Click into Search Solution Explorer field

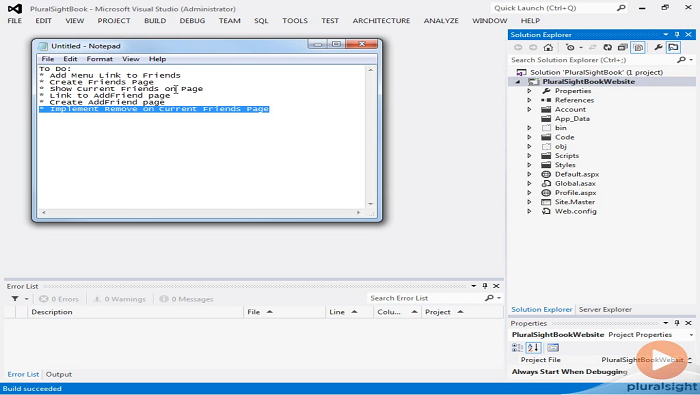592,60
